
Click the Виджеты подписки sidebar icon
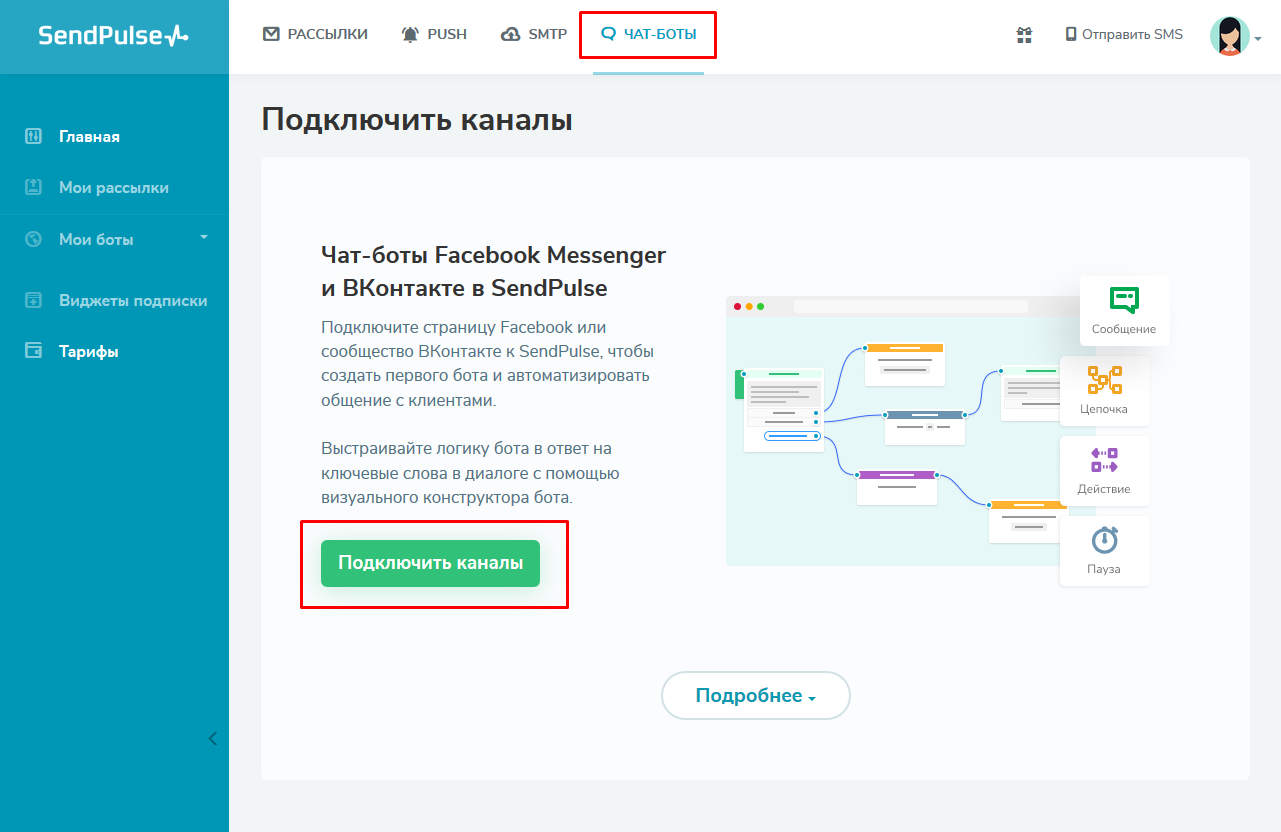(x=33, y=301)
